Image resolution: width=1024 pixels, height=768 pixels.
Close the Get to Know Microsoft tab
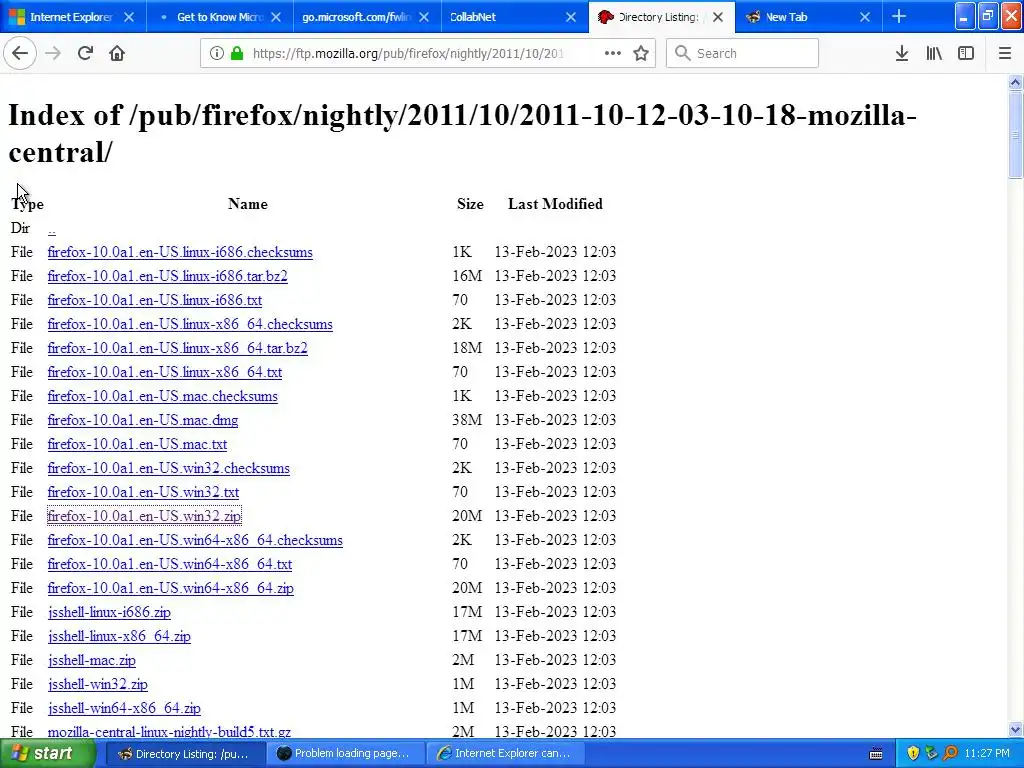pos(276,17)
